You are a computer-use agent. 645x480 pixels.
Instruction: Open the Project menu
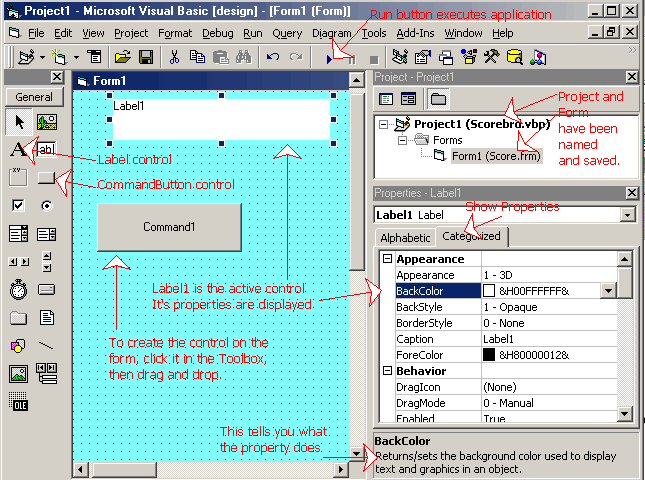tap(131, 33)
